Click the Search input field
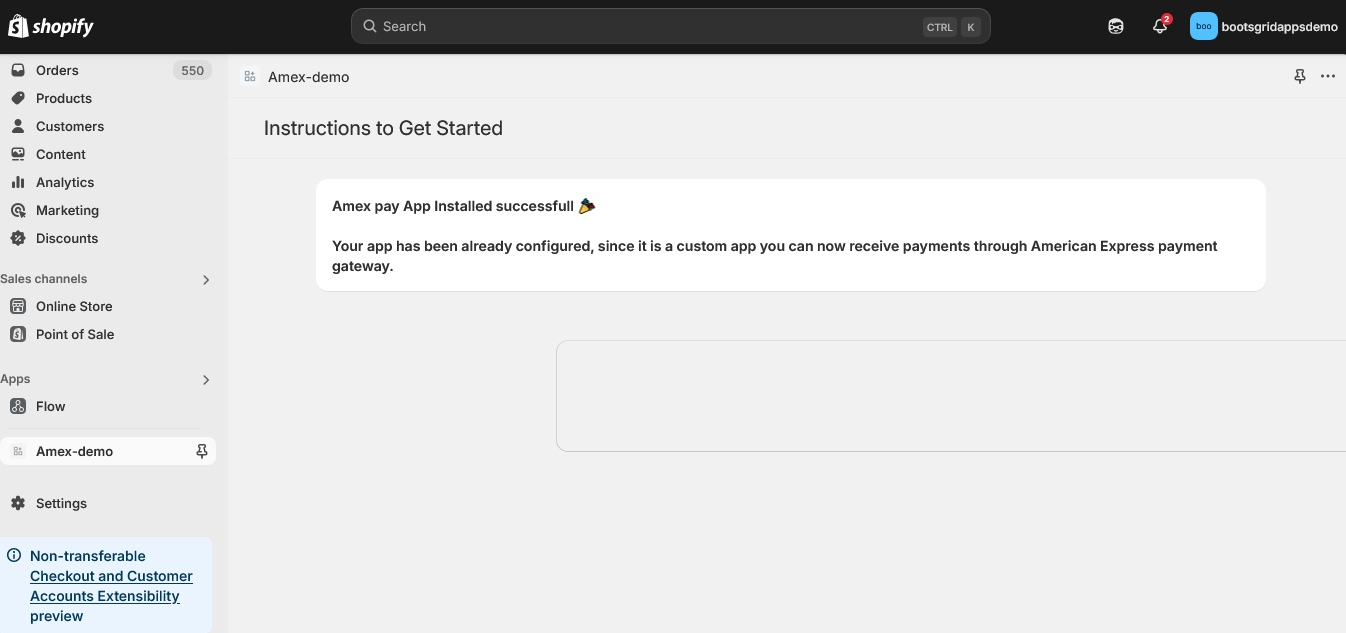The width and height of the screenshot is (1346, 633). 670,27
